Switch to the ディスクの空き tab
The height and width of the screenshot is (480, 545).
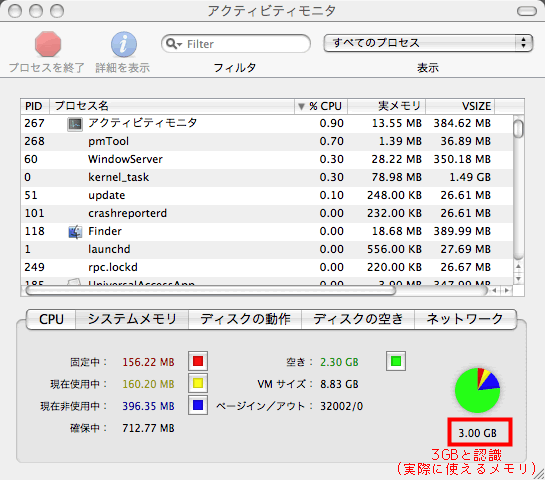(x=358, y=319)
